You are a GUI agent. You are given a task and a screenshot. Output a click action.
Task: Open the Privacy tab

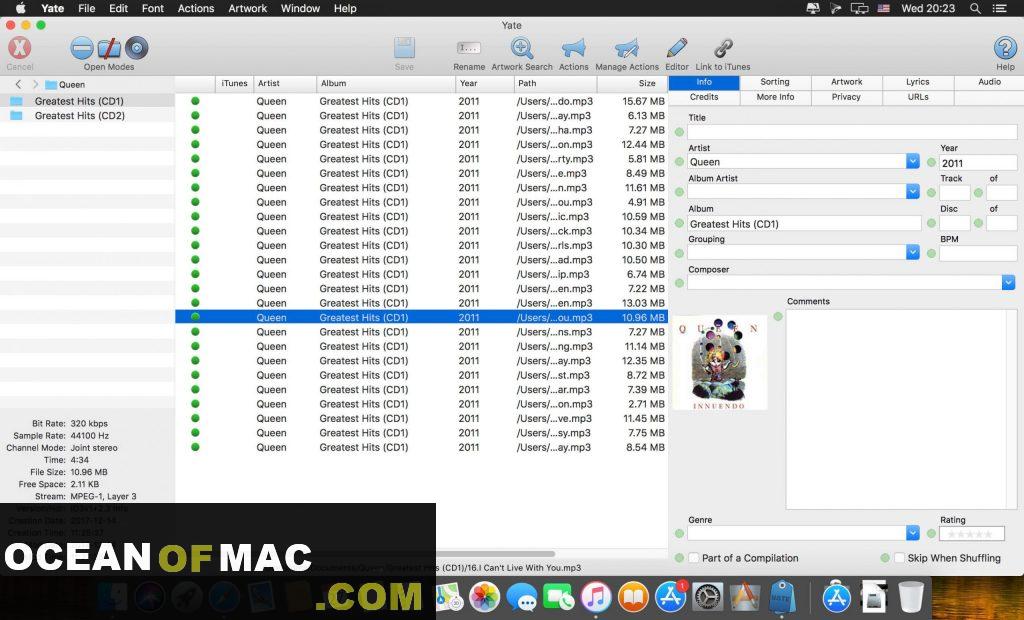(846, 97)
